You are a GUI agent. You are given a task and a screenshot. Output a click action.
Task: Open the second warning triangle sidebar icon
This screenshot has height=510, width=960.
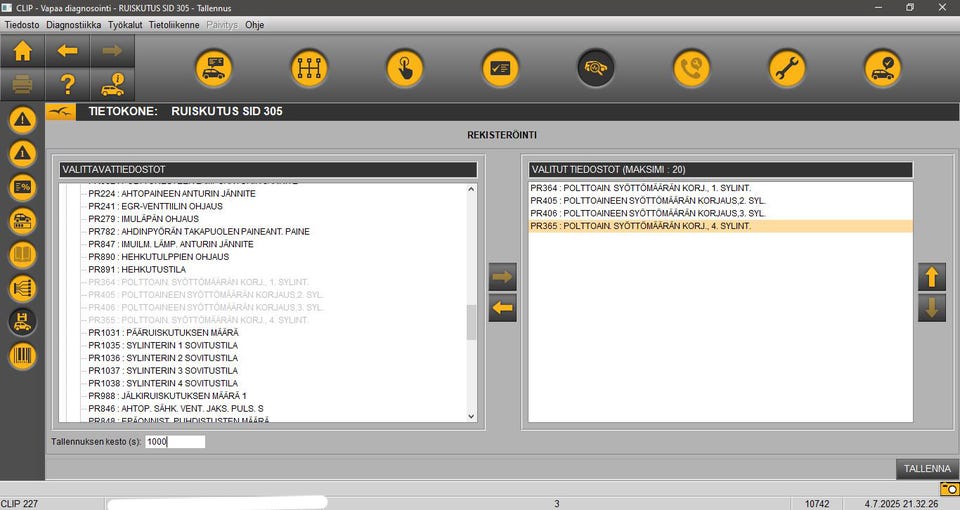tap(23, 153)
